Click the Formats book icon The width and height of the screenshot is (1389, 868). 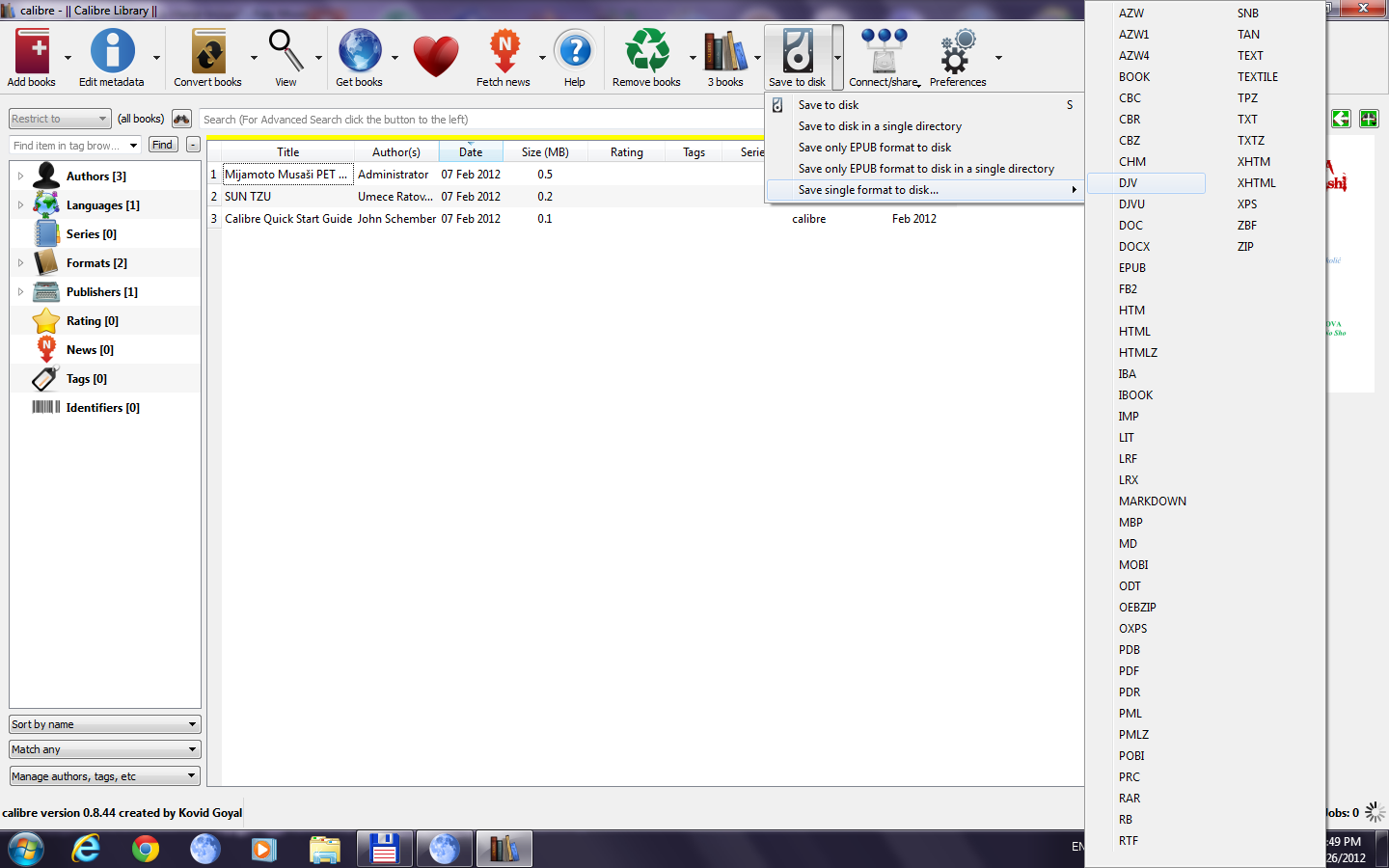pos(46,262)
